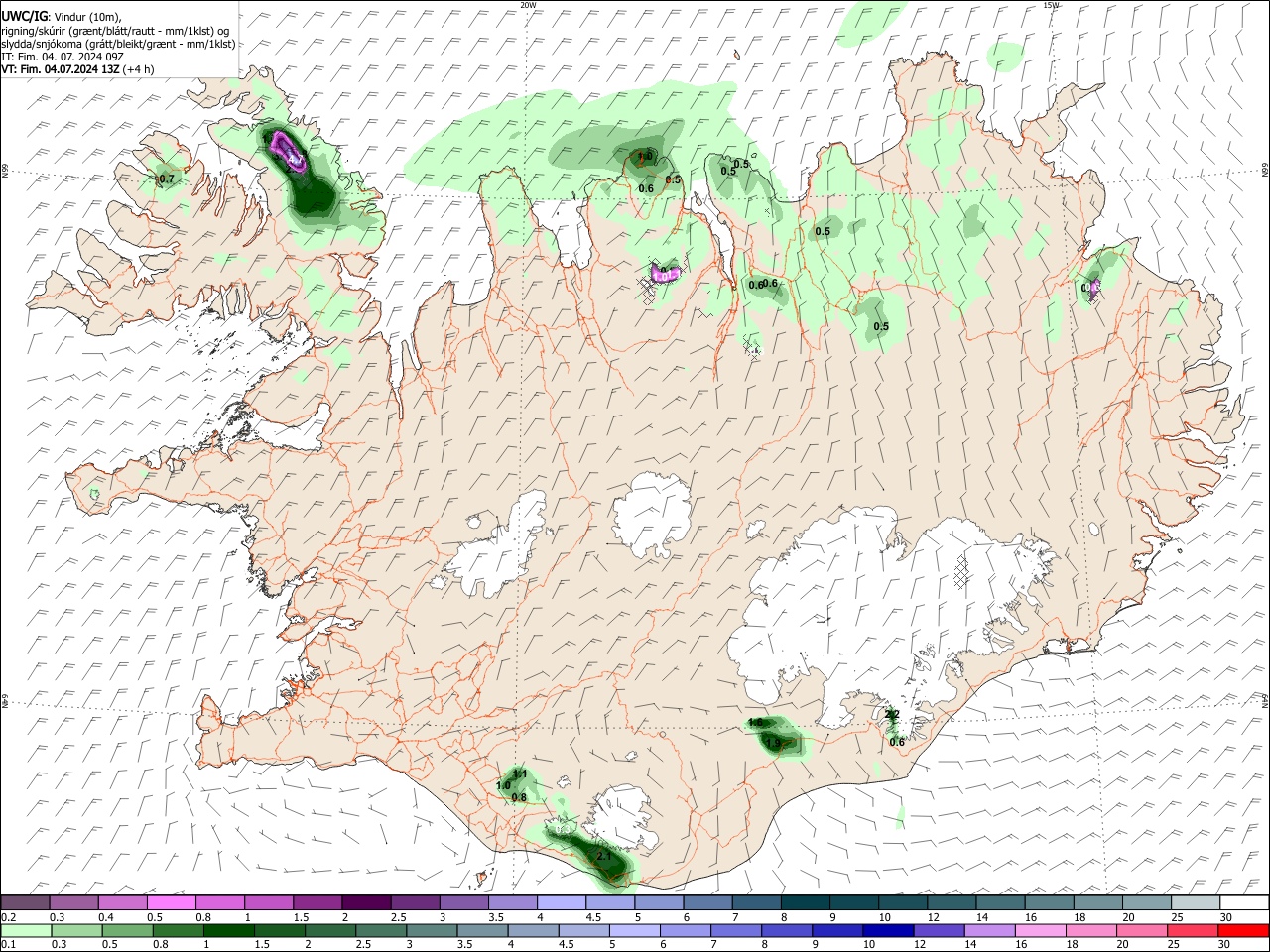Click the upper legend swatch starting at 1.5
Image resolution: width=1270 pixels, height=952 pixels.
[317, 902]
